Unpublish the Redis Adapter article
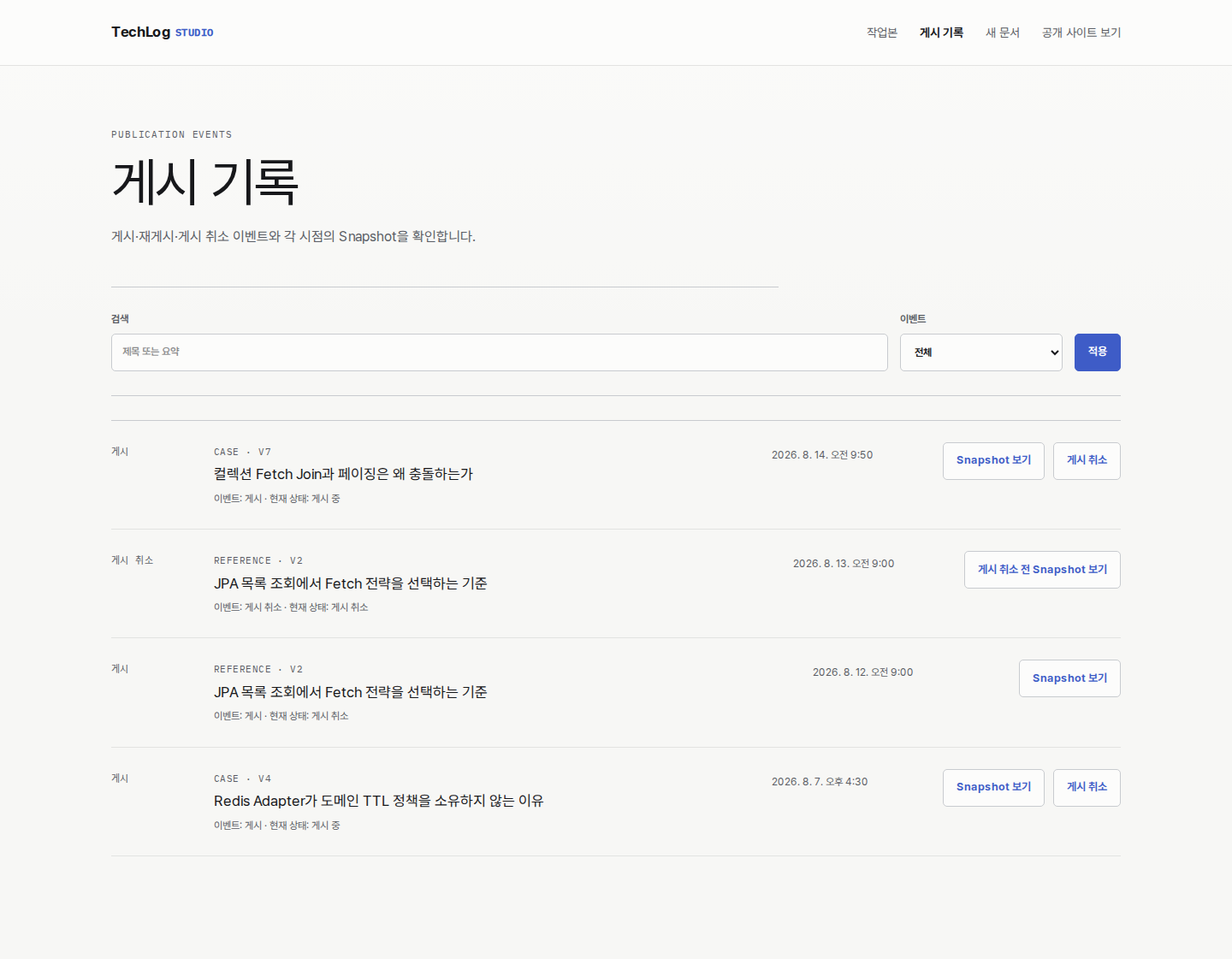This screenshot has width=1232, height=959. point(1087,788)
